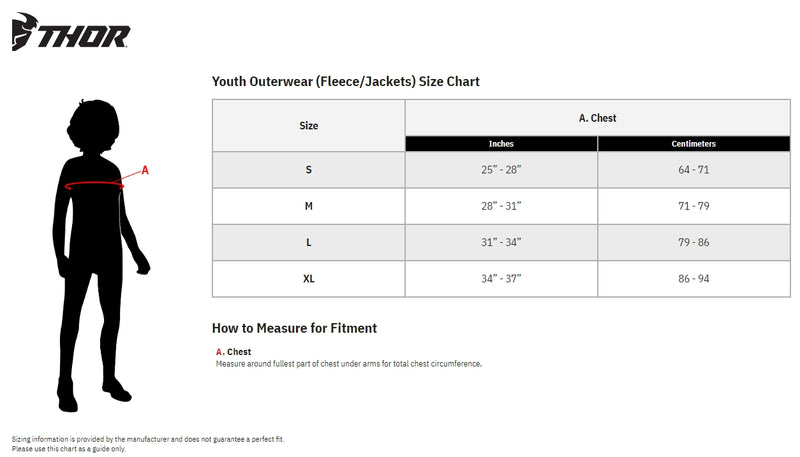
Task: Click the 25" - 28" inches cell
Action: pyautogui.click(x=501, y=169)
